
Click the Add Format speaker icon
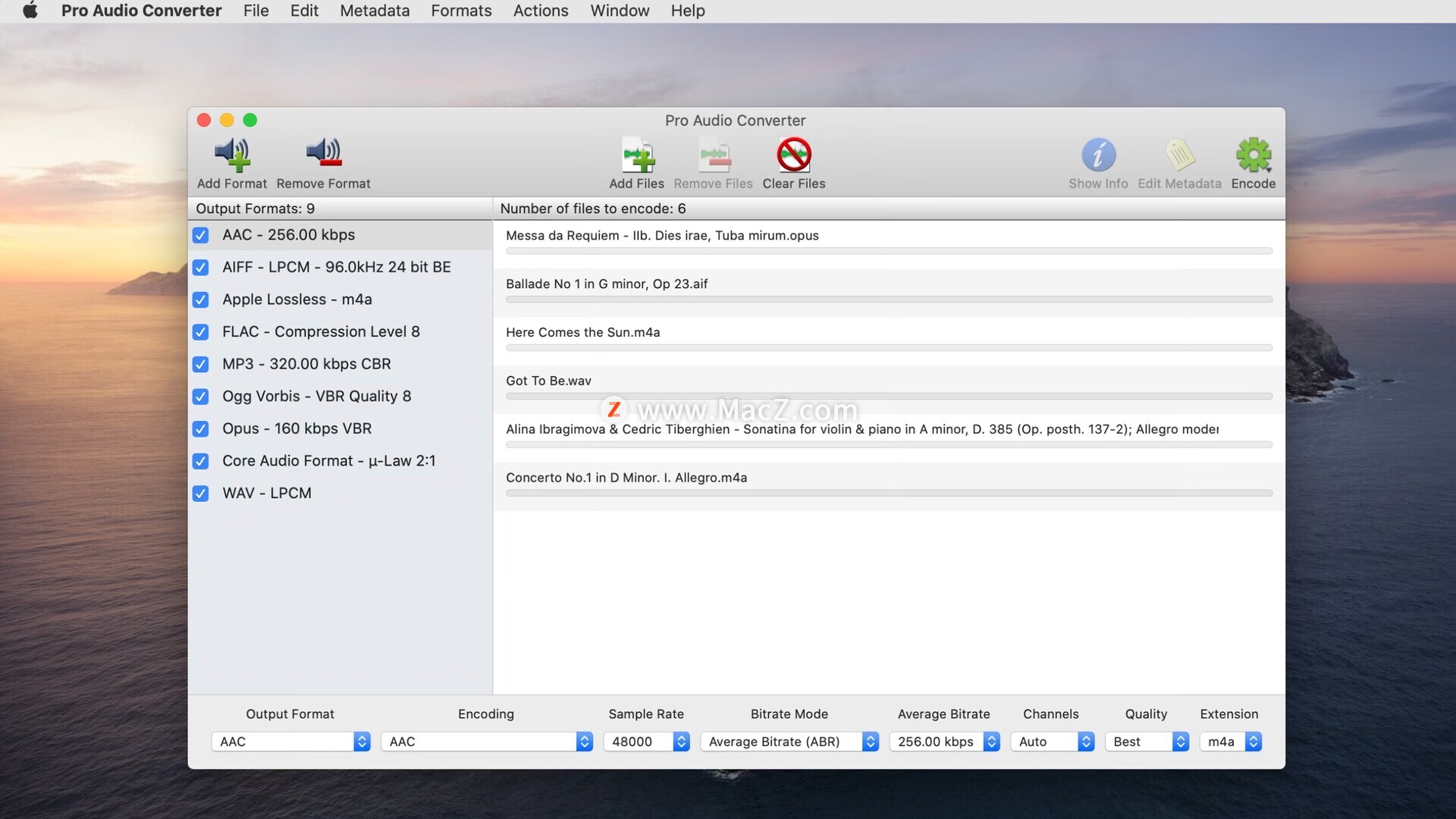232,155
